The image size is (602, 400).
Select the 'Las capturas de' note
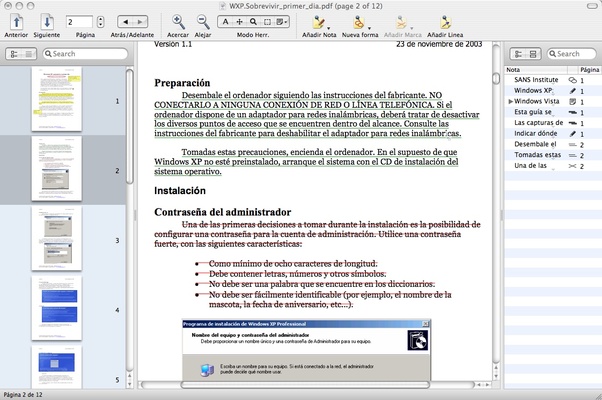pyautogui.click(x=553, y=123)
